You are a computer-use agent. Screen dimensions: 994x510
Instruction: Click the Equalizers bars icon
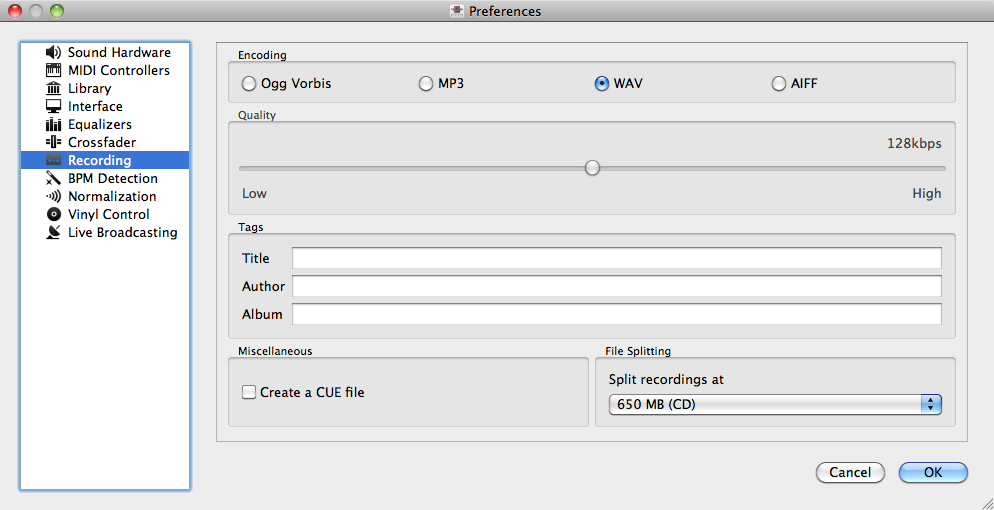pyautogui.click(x=54, y=124)
